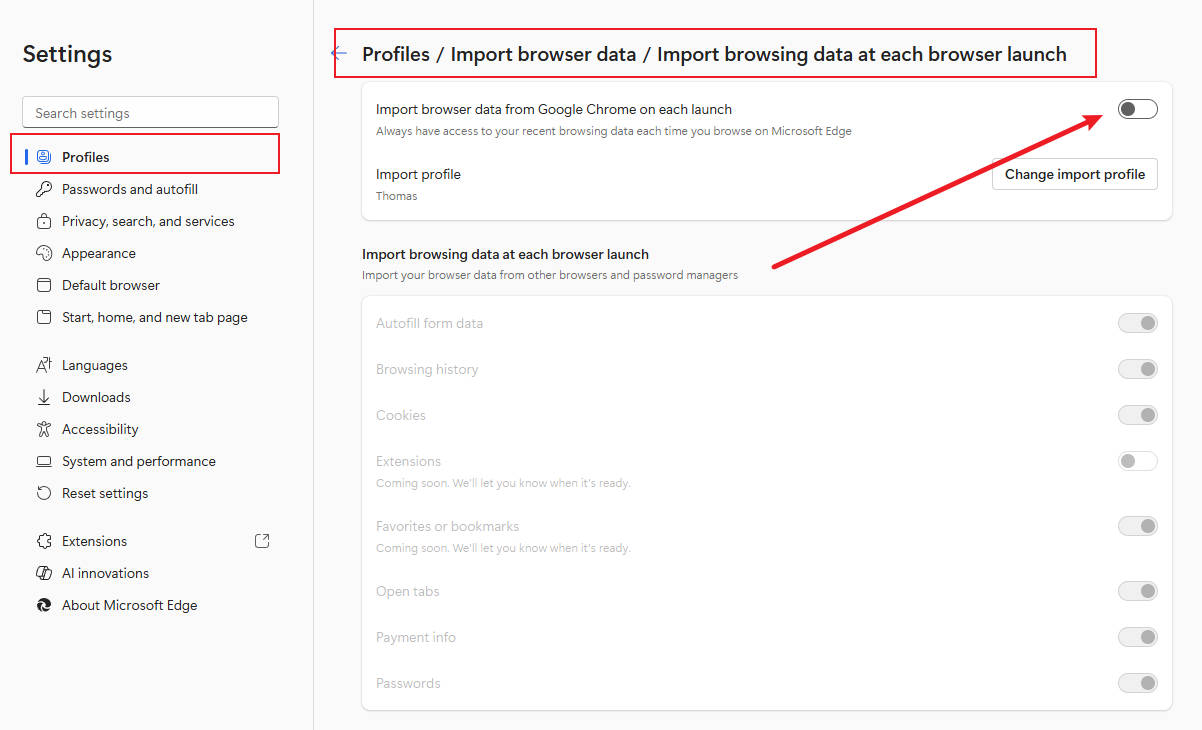Click the 'Open tabs' label
Viewport: 1202px width, 730px height.
point(408,591)
